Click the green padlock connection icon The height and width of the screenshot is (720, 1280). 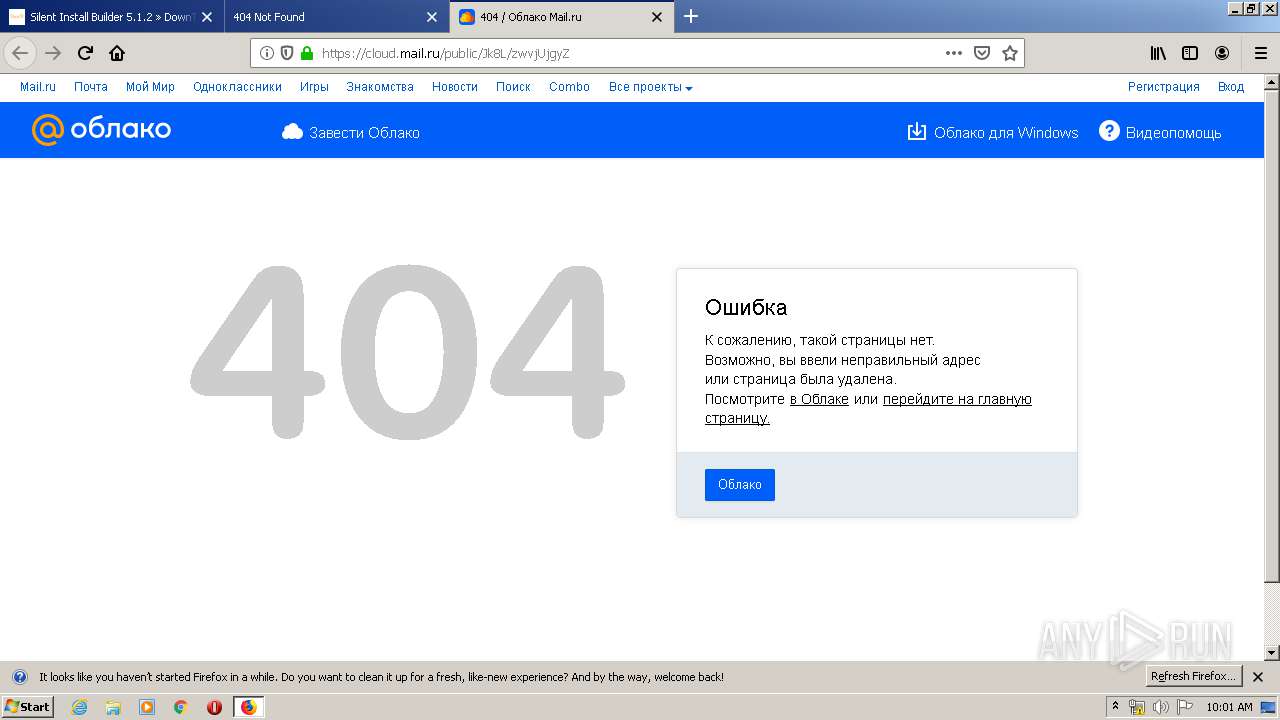tap(306, 53)
